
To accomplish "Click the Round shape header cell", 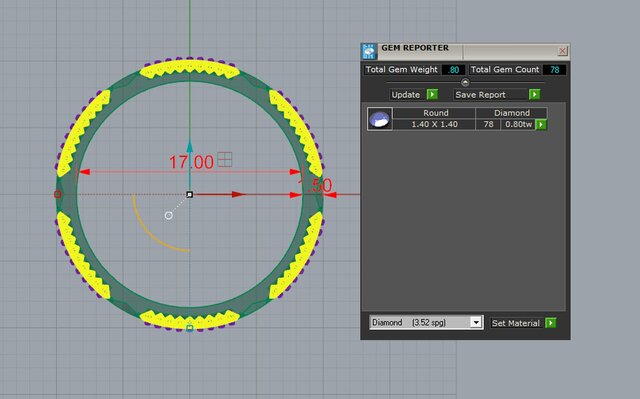I will [x=435, y=113].
